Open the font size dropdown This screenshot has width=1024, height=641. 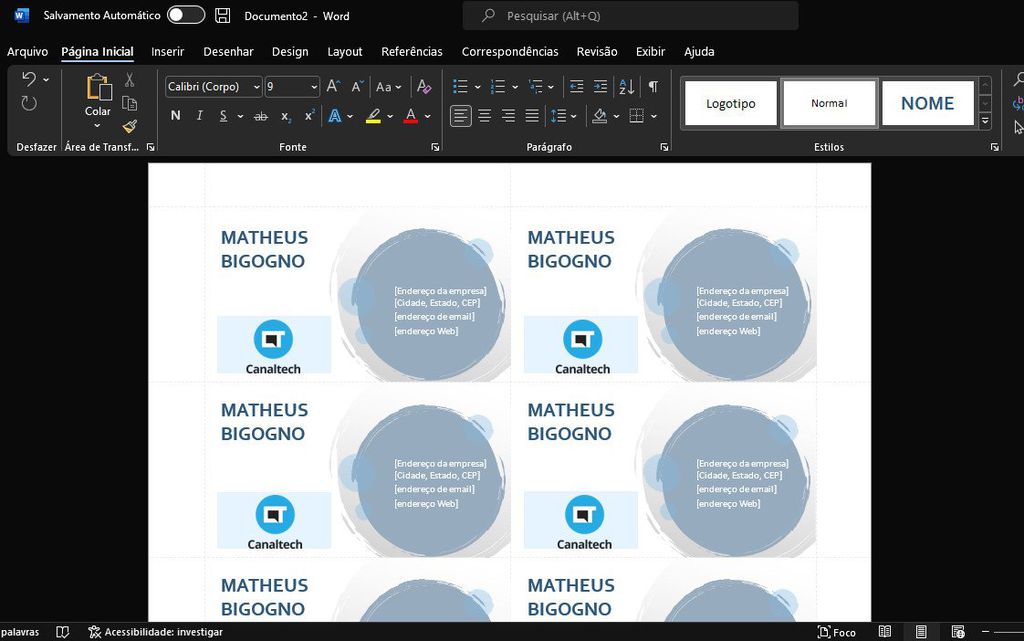coord(314,87)
